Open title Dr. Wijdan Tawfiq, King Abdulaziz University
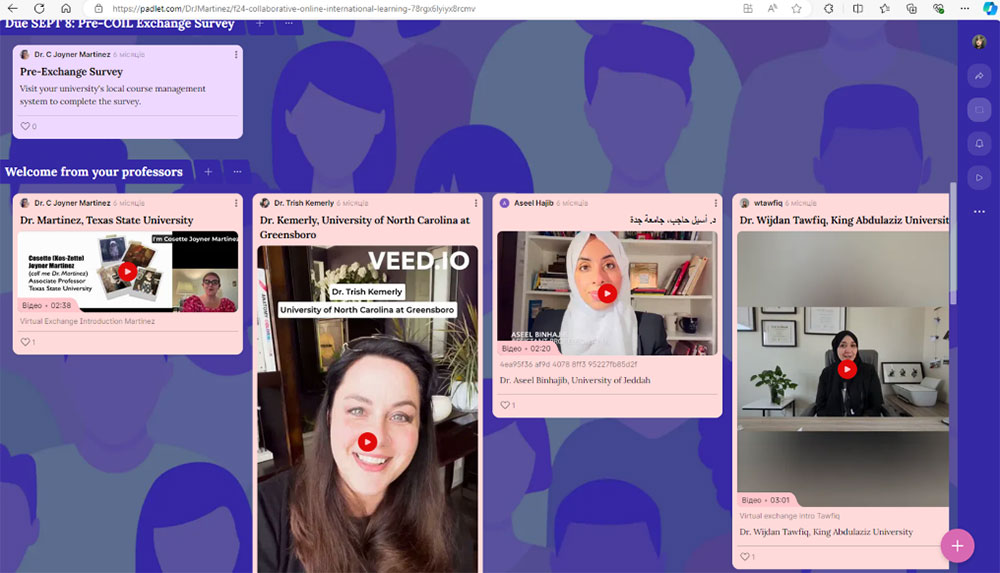This screenshot has height=573, width=1000. (x=844, y=220)
